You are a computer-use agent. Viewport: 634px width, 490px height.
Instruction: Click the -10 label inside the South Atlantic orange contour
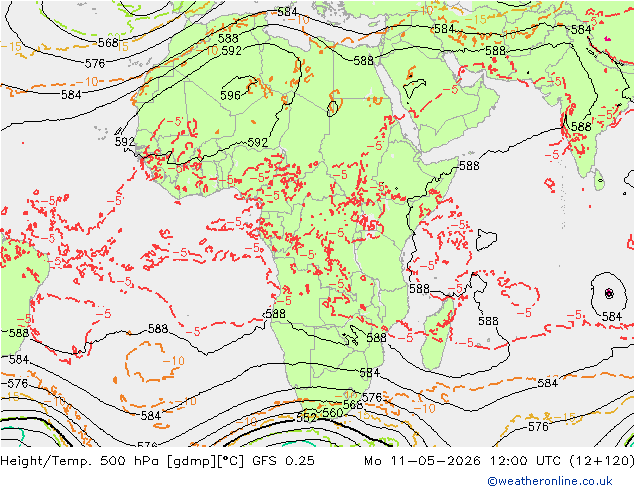pyautogui.click(x=173, y=361)
